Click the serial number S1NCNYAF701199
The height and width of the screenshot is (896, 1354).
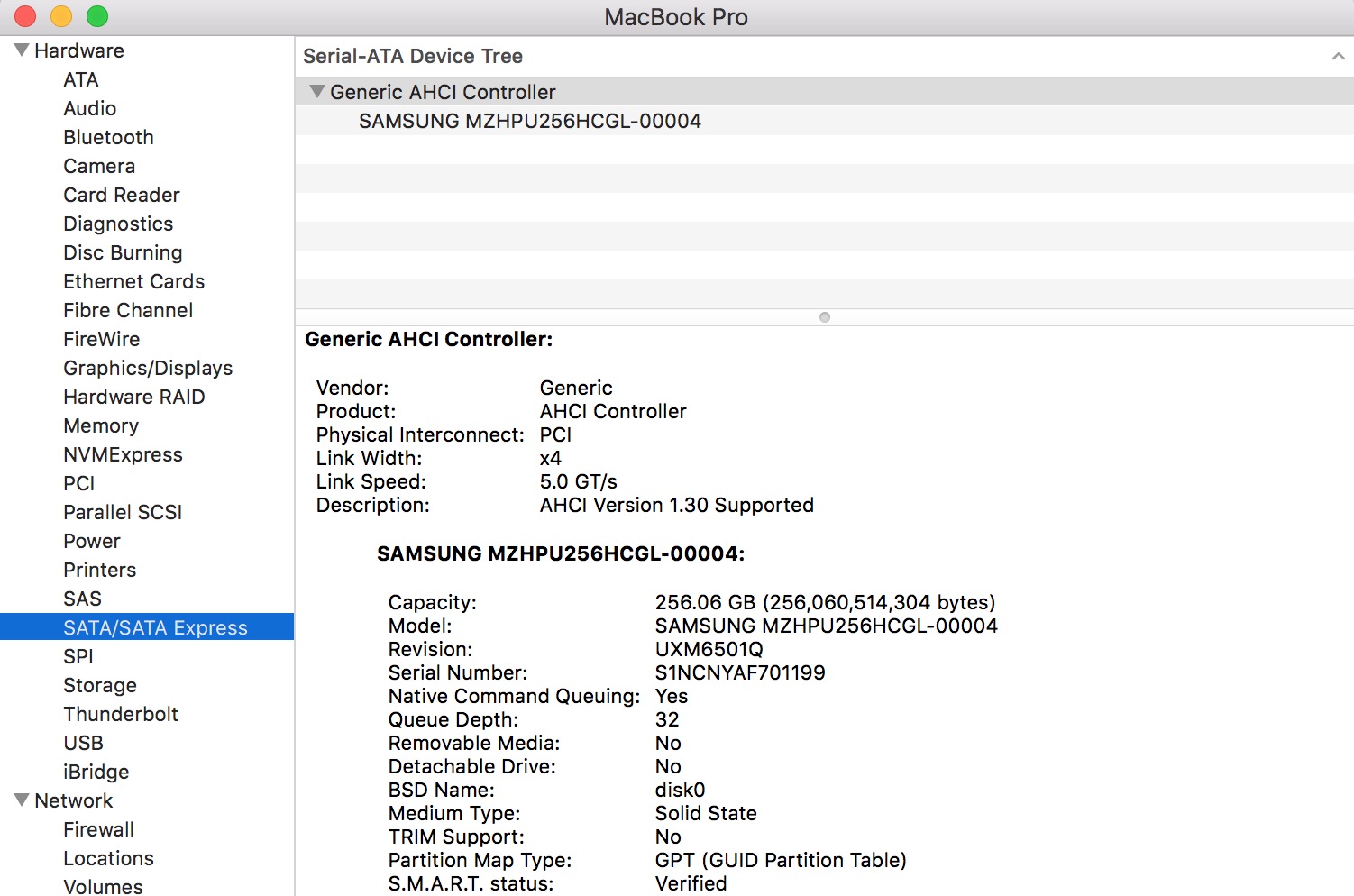[x=740, y=672]
